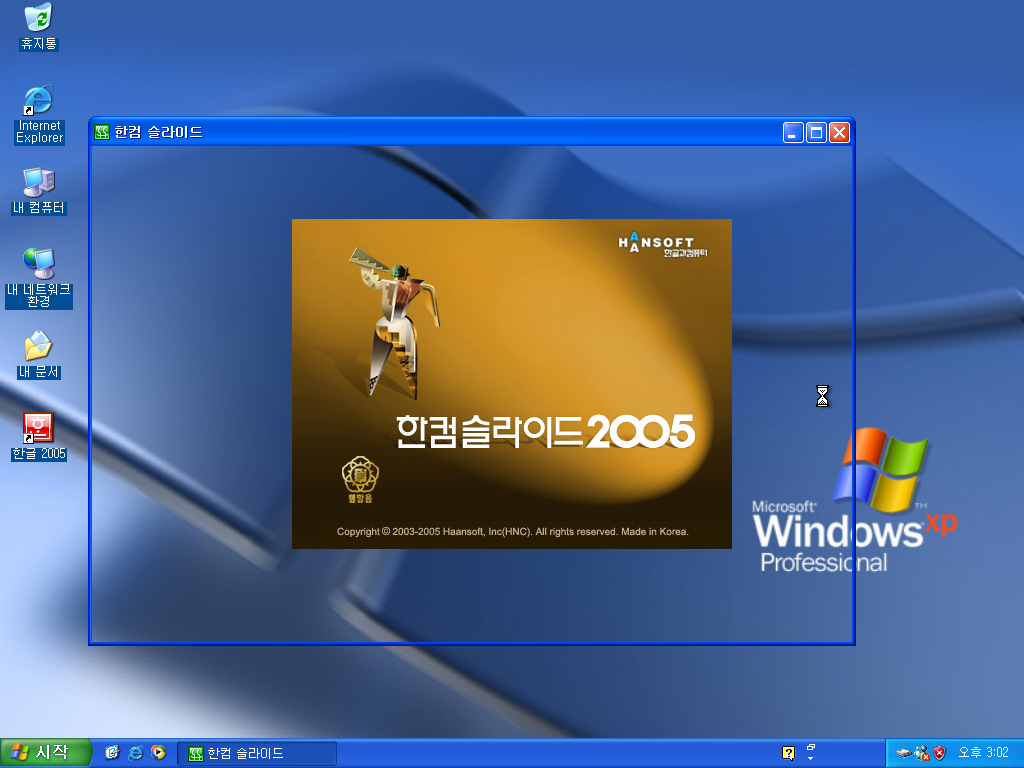The image size is (1024, 768).
Task: Click Safely Remove Hardware tray icon
Action: click(x=904, y=753)
